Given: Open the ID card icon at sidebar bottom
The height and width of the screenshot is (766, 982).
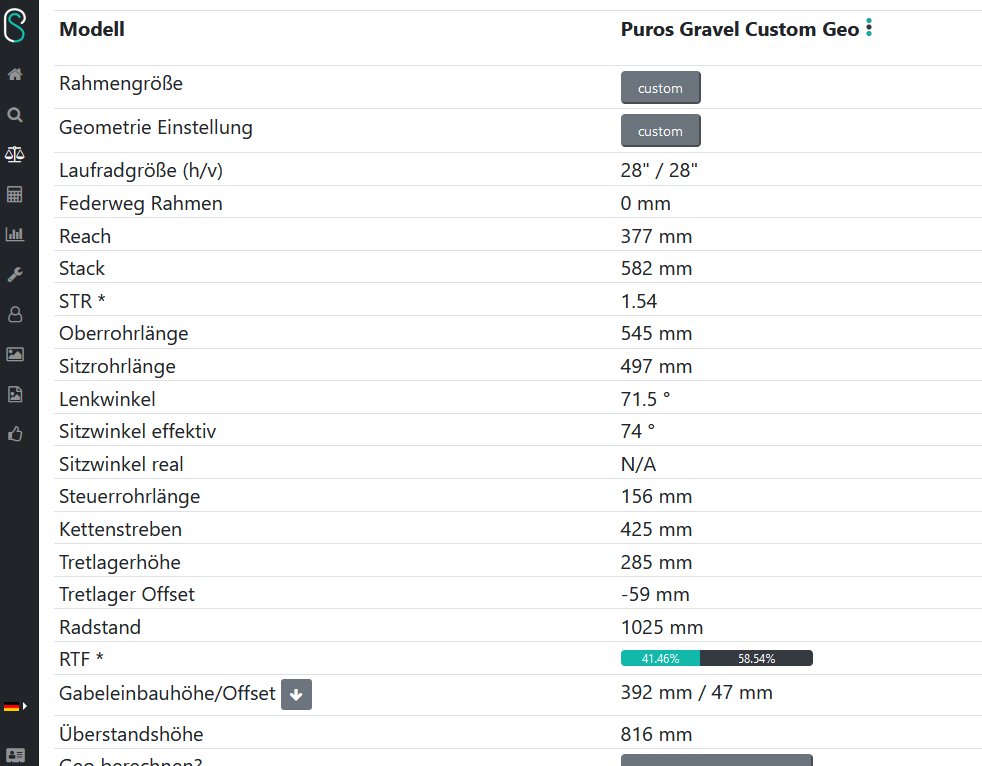Looking at the screenshot, I should tap(15, 755).
